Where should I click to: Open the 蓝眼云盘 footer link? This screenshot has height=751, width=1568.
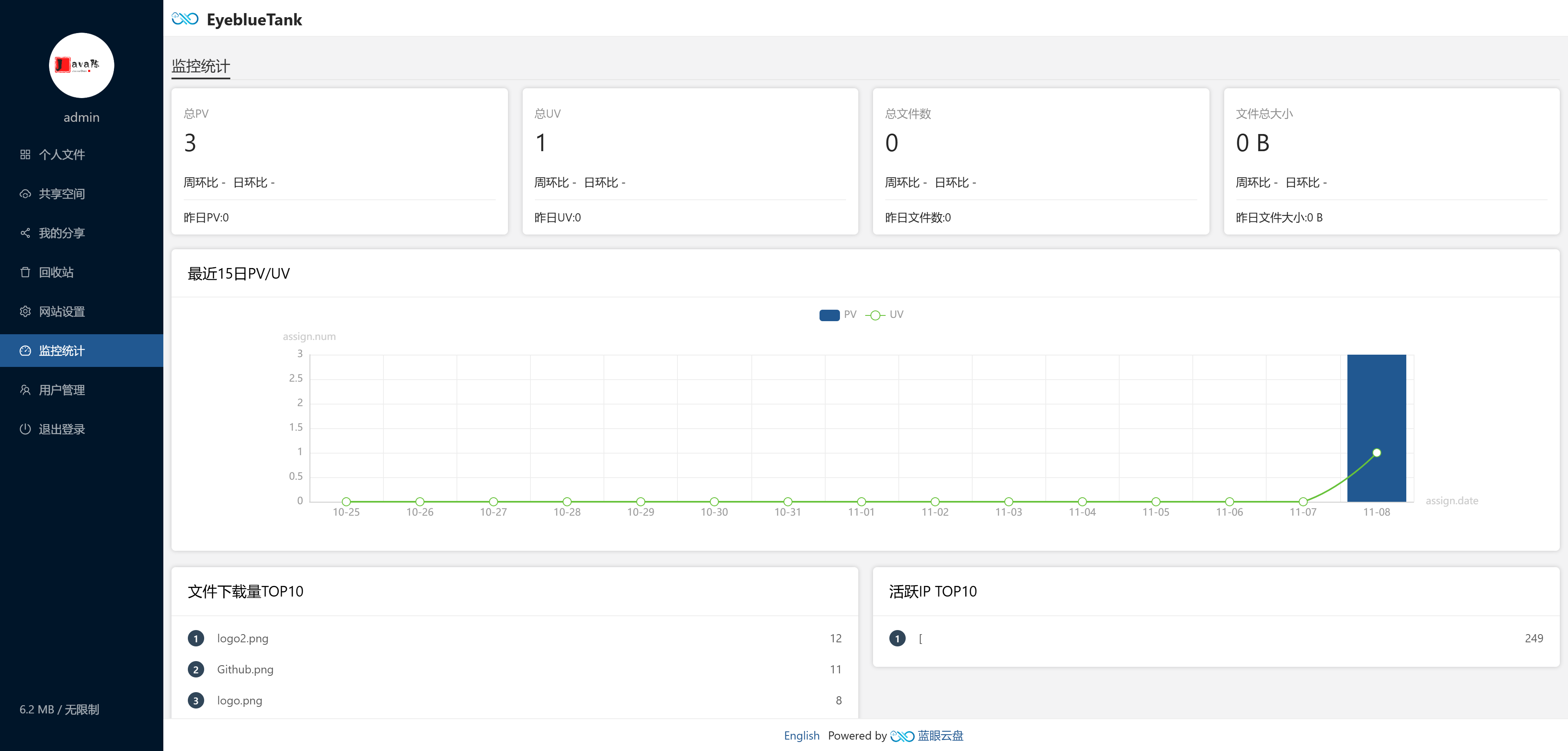[940, 736]
